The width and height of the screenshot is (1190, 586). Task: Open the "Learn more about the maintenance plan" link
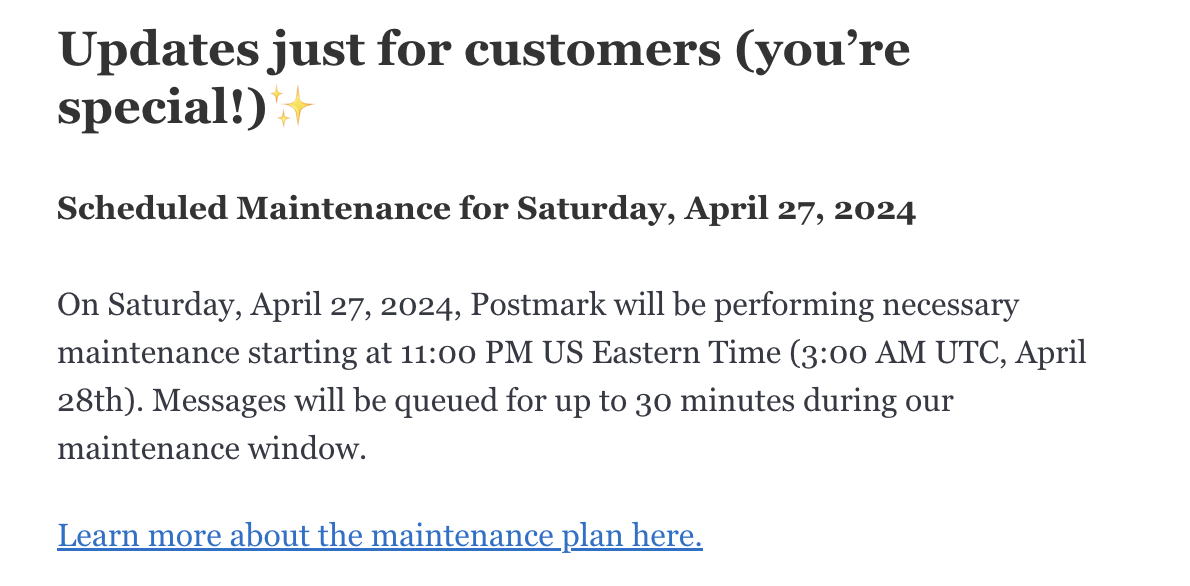[380, 536]
